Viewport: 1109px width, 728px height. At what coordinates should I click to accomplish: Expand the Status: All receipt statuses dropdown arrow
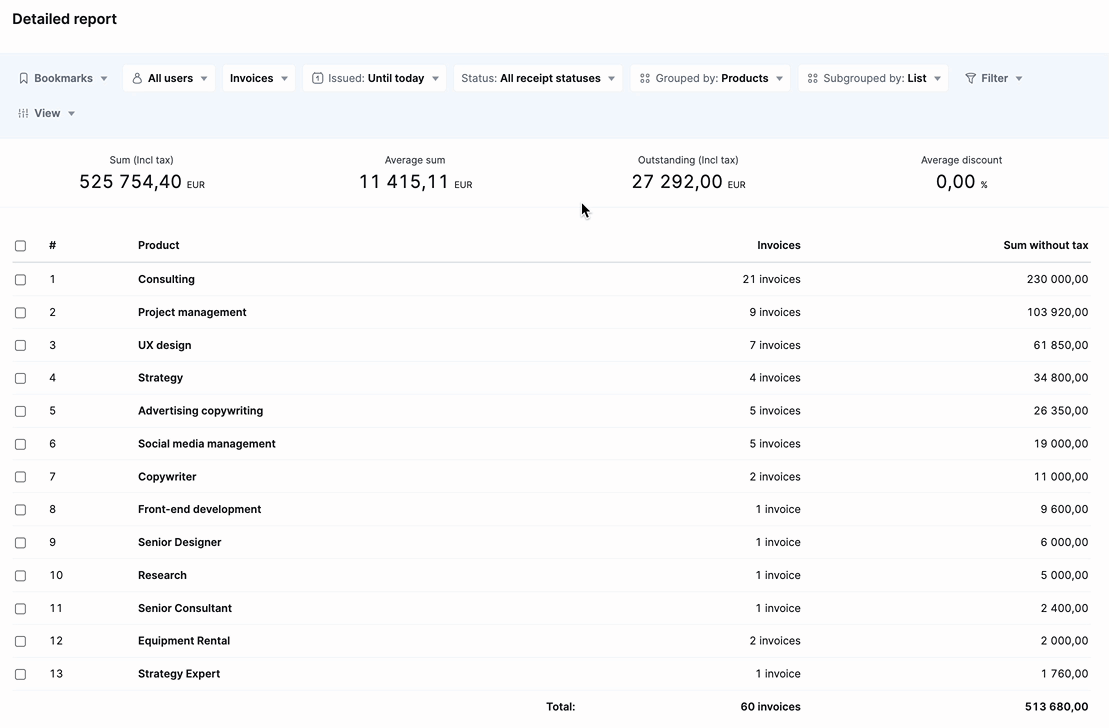coord(612,79)
